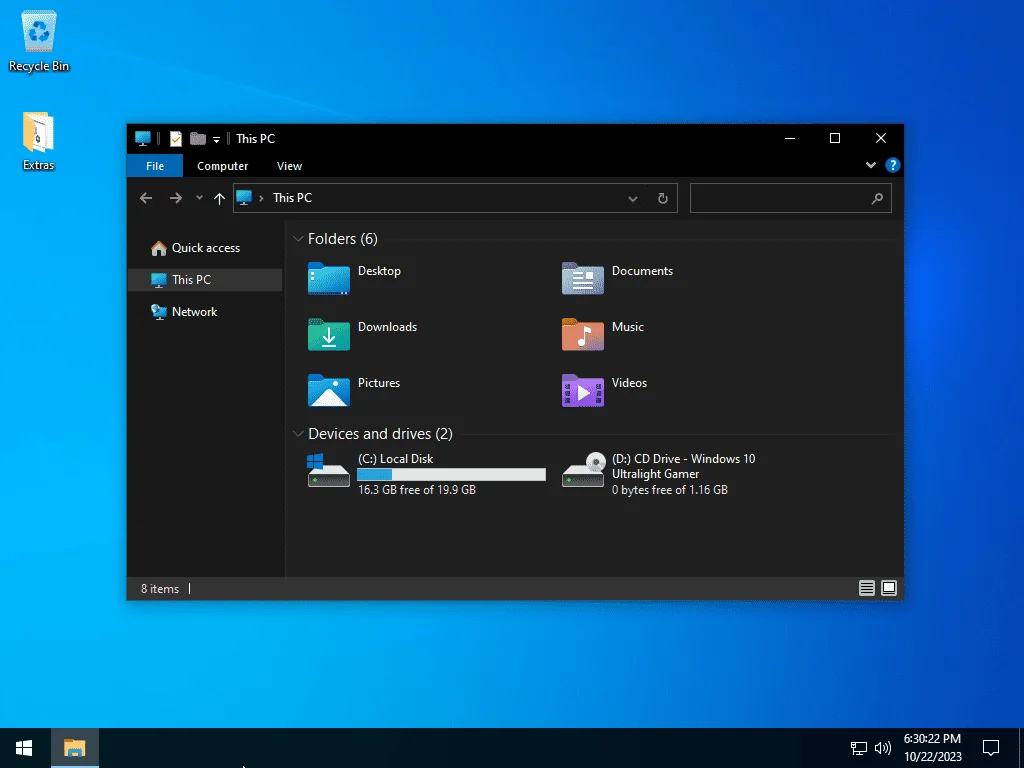Click the C: drive usage bar

tap(451, 475)
